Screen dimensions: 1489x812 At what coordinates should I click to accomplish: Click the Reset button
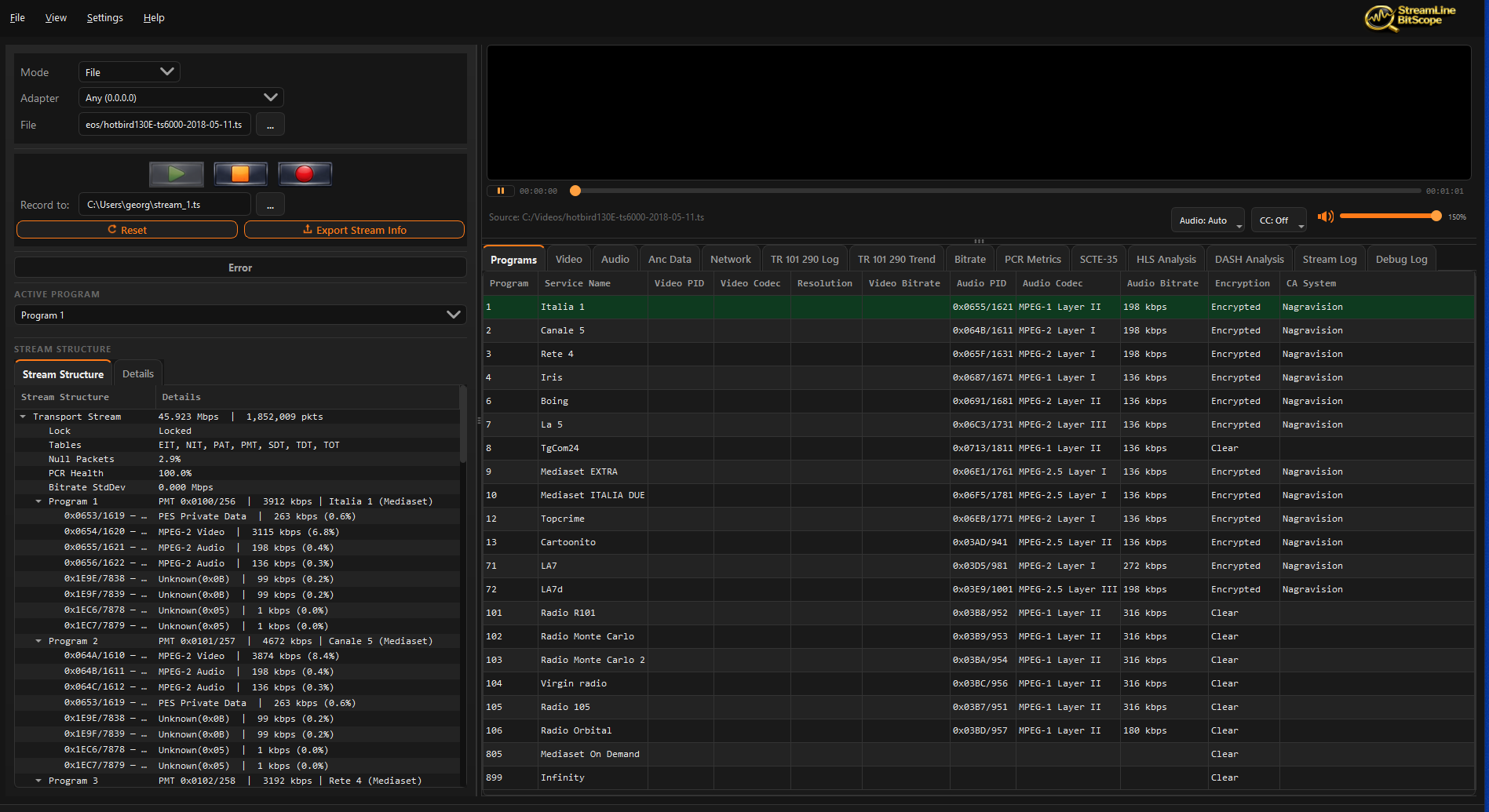(127, 230)
